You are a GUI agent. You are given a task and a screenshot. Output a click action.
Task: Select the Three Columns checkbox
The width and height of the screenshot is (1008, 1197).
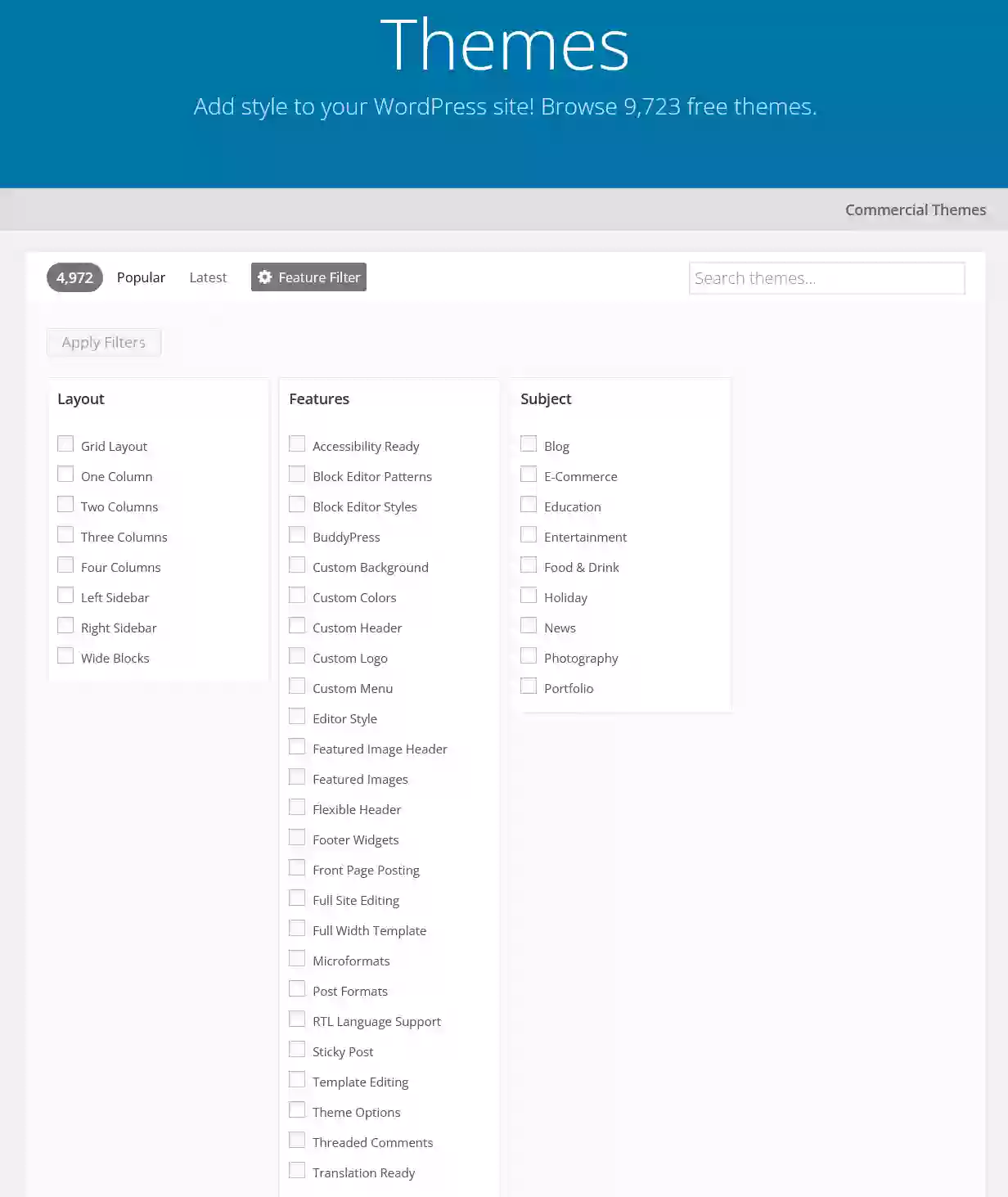(x=65, y=534)
